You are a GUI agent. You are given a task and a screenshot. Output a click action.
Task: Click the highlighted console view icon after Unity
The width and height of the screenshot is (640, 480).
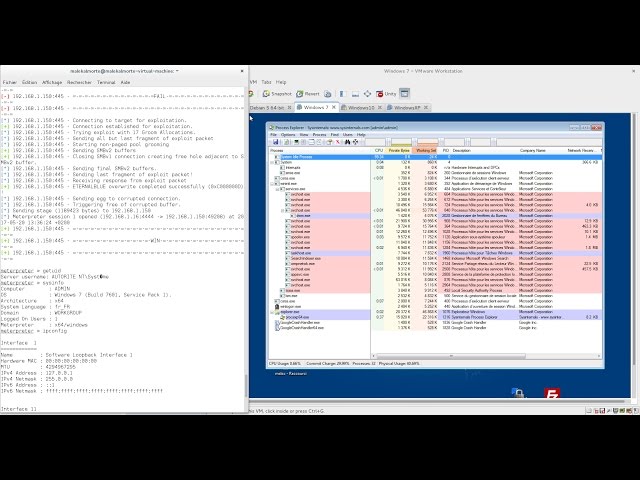404,93
